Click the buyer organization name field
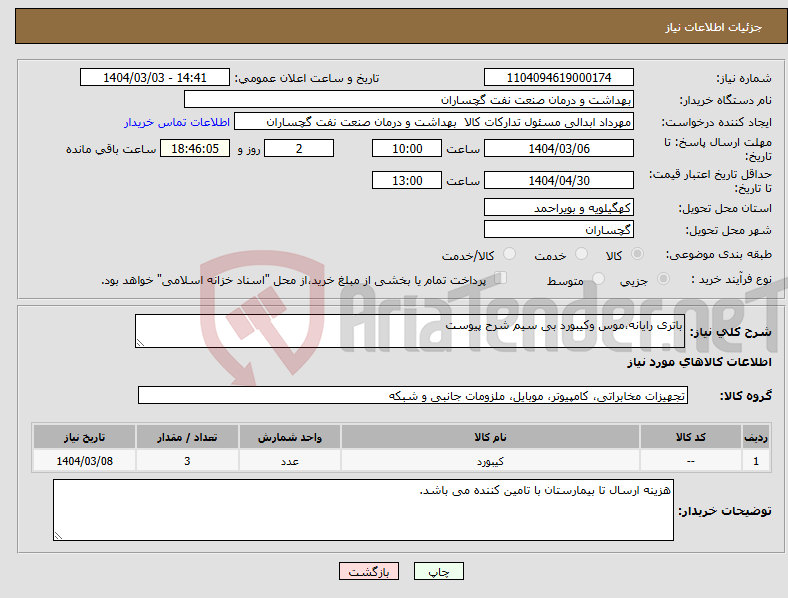This screenshot has height=598, width=788. point(409,99)
